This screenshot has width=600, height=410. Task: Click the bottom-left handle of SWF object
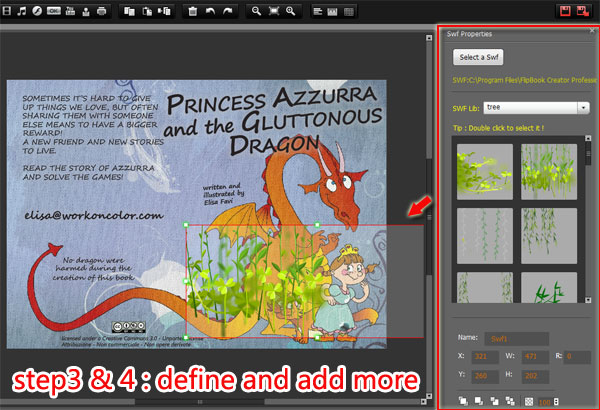[x=186, y=338]
